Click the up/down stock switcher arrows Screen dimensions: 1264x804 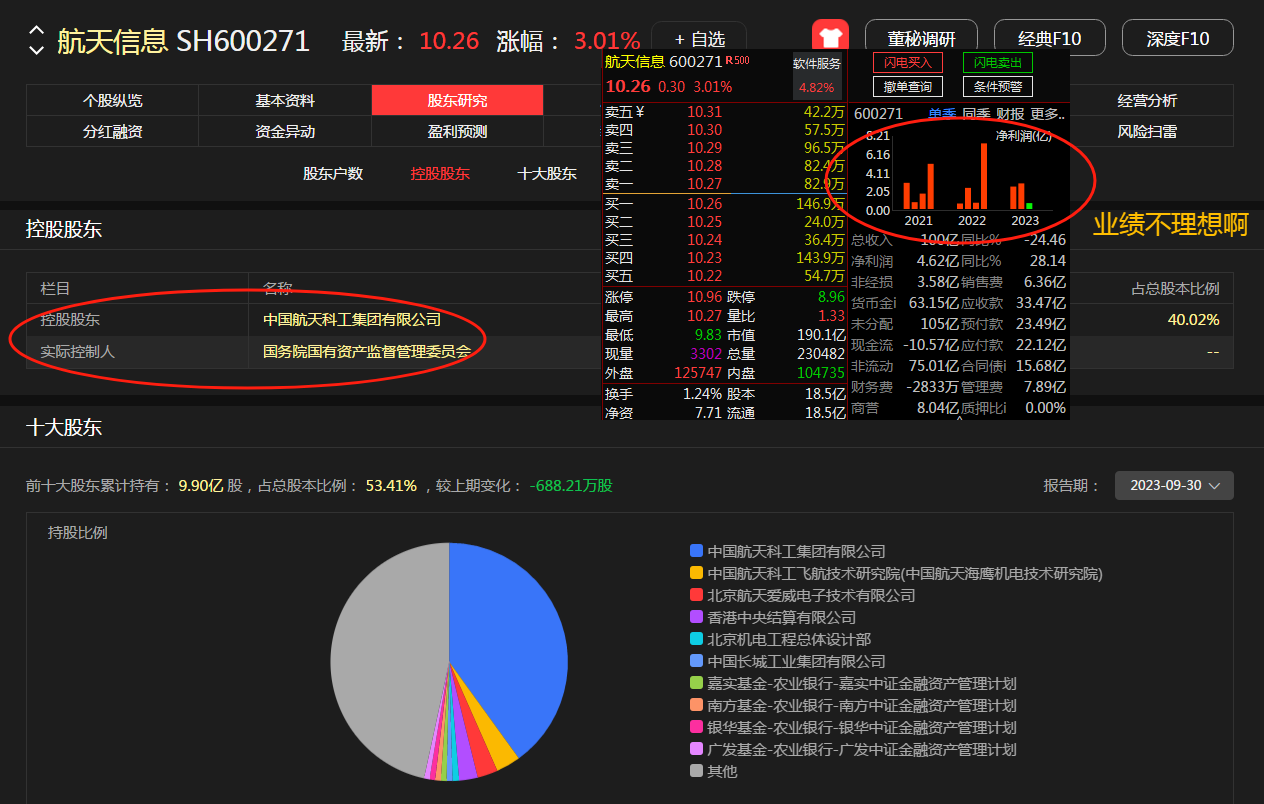36,40
